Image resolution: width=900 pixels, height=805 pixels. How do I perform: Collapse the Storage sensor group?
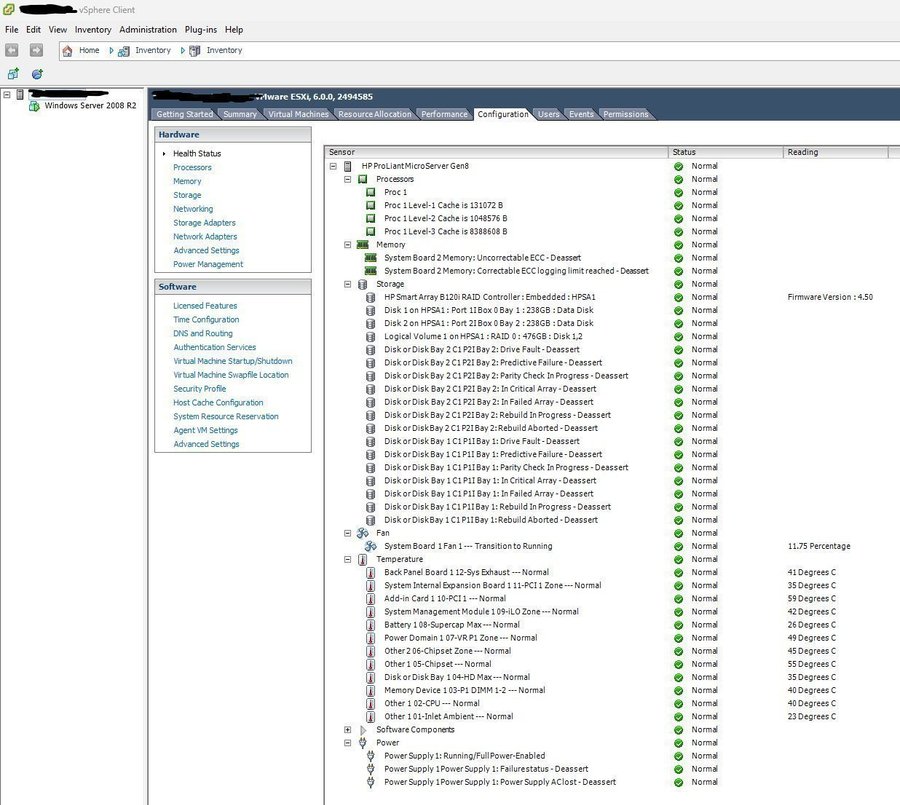click(x=348, y=284)
